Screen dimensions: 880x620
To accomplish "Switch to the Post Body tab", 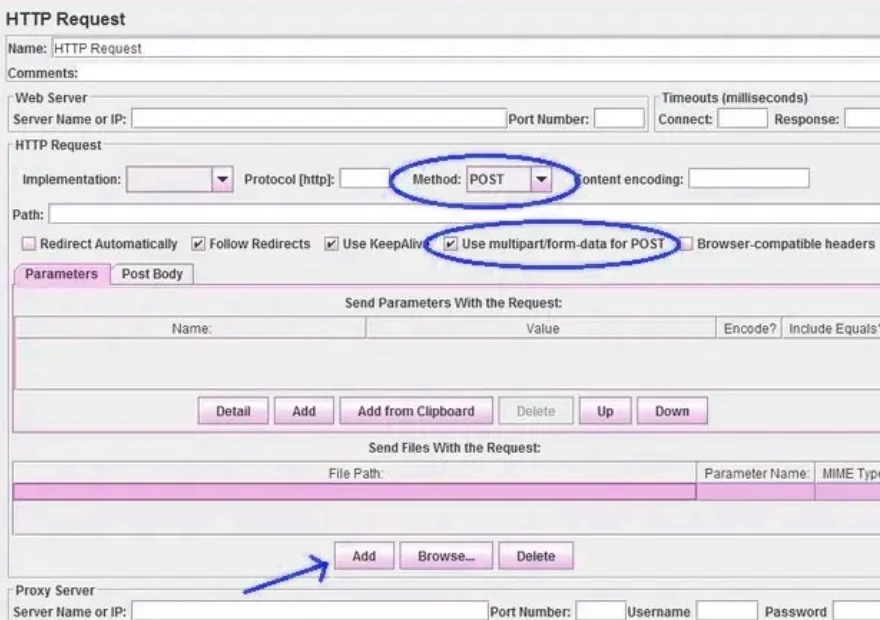I will click(152, 274).
